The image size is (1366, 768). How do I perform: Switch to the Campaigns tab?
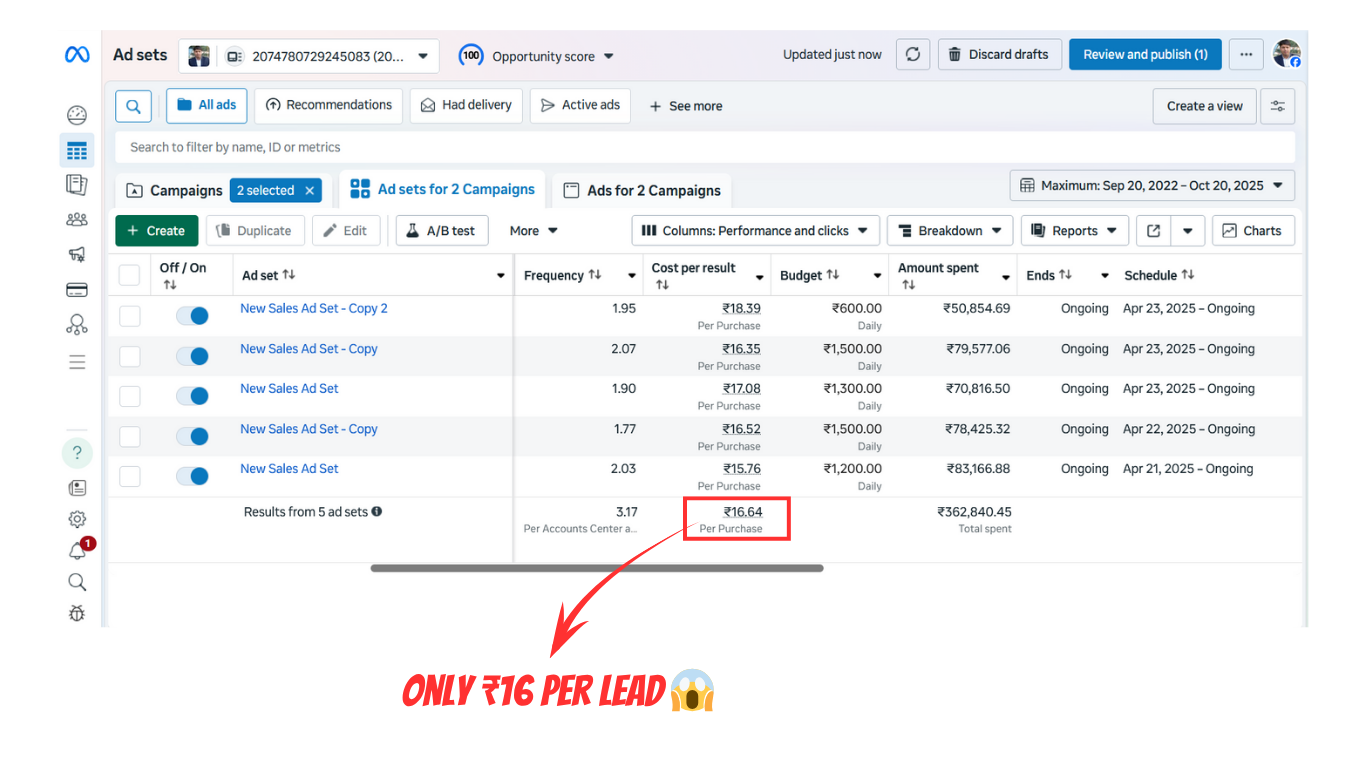pos(175,191)
